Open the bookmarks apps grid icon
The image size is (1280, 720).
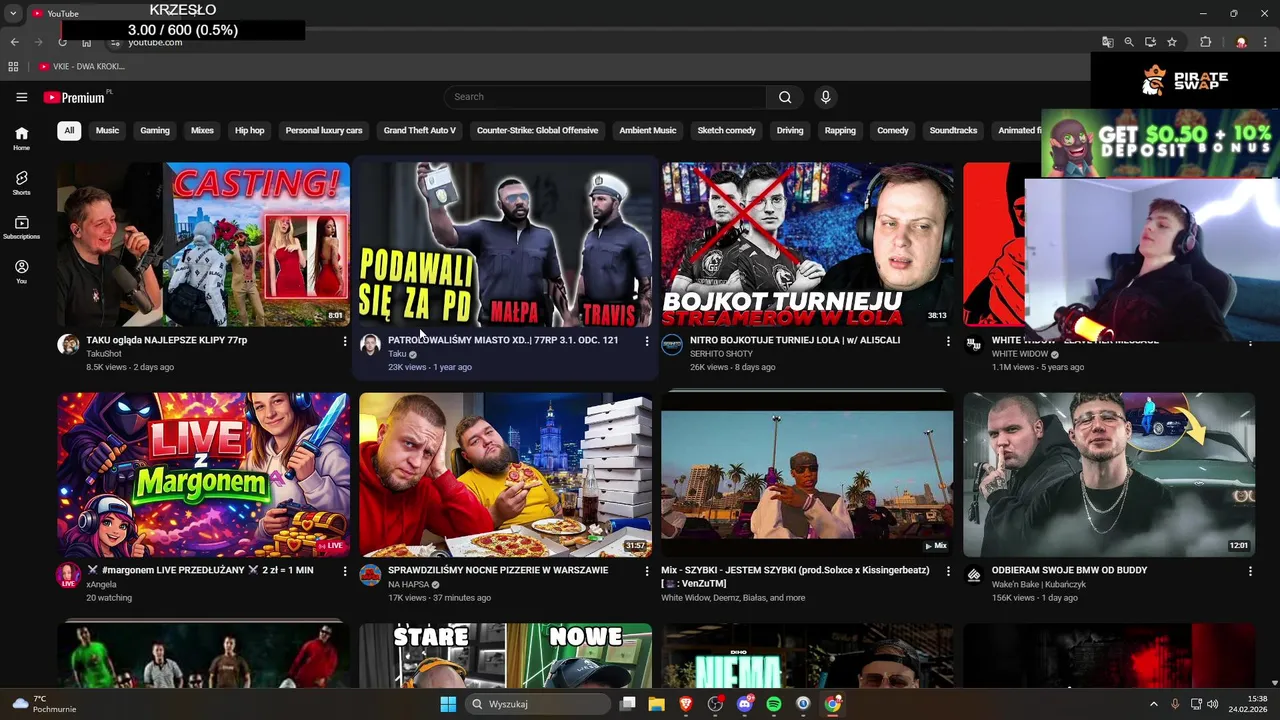click(13, 66)
